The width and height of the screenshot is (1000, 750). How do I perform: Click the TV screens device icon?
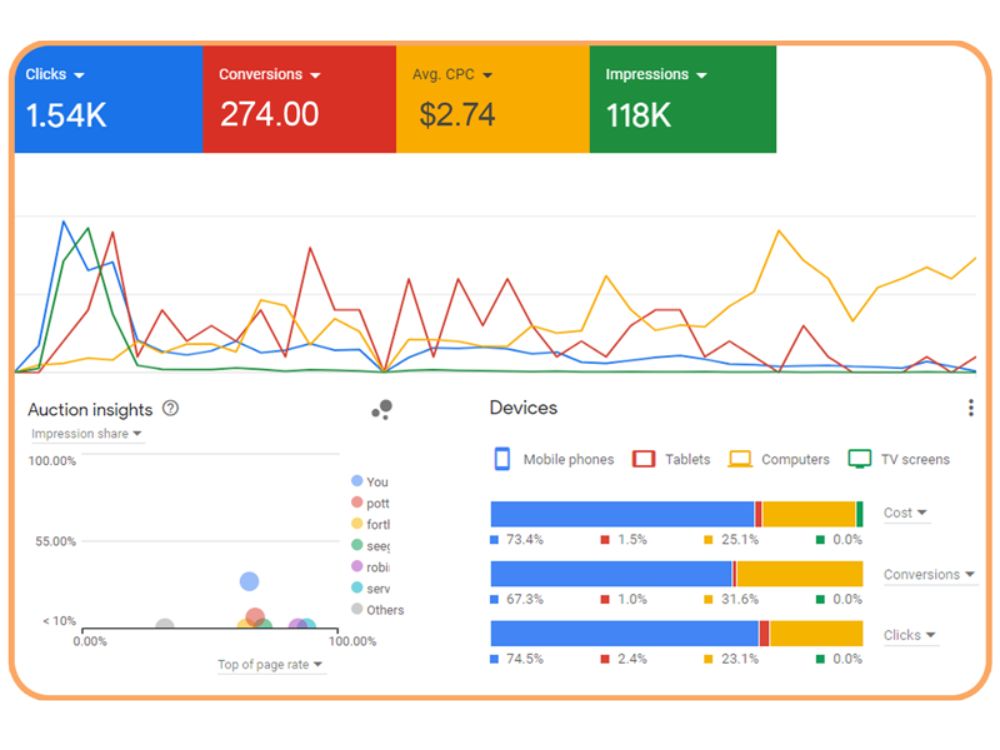[x=860, y=459]
